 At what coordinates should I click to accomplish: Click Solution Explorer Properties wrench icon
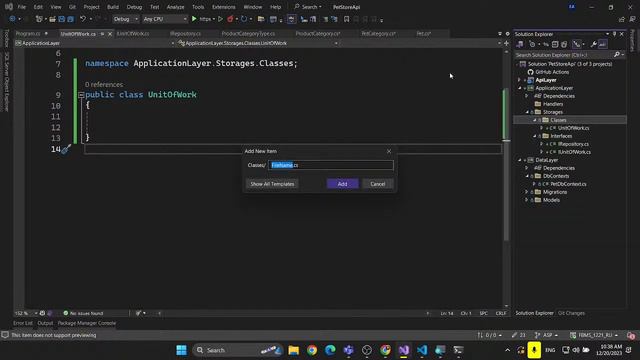(593, 44)
